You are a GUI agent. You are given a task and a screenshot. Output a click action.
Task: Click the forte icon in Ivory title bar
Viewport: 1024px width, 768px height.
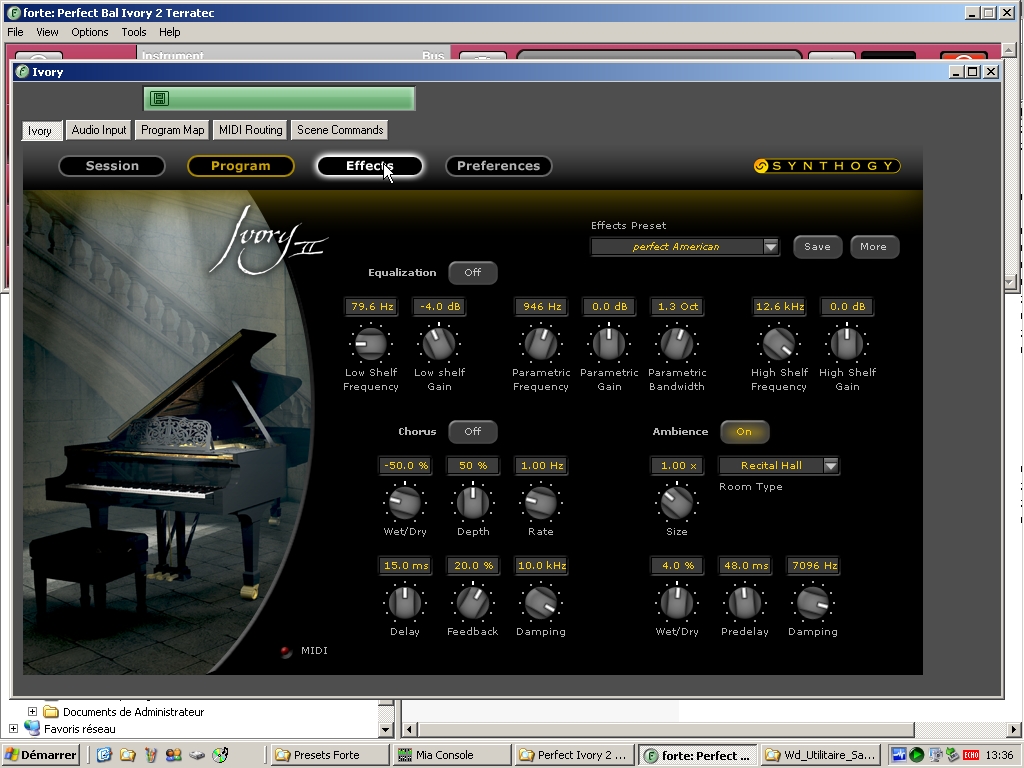pyautogui.click(x=23, y=72)
